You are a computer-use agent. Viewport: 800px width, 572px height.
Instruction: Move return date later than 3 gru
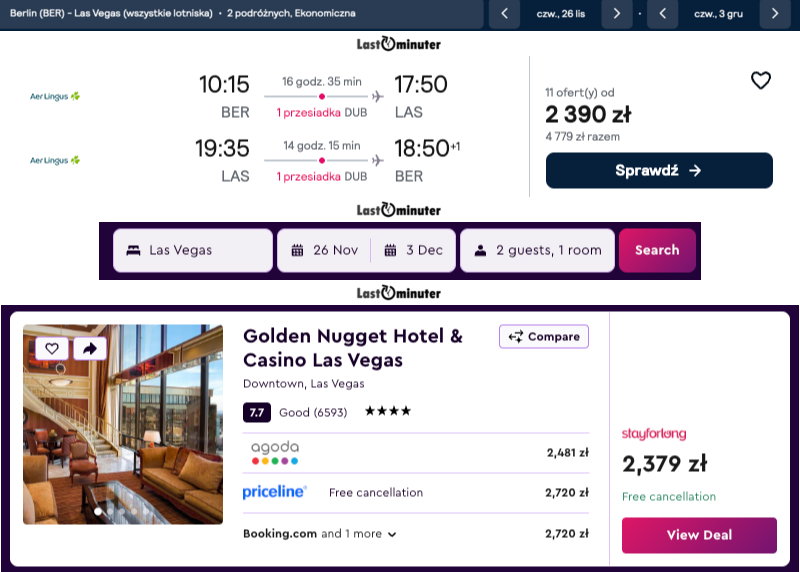pyautogui.click(x=774, y=14)
